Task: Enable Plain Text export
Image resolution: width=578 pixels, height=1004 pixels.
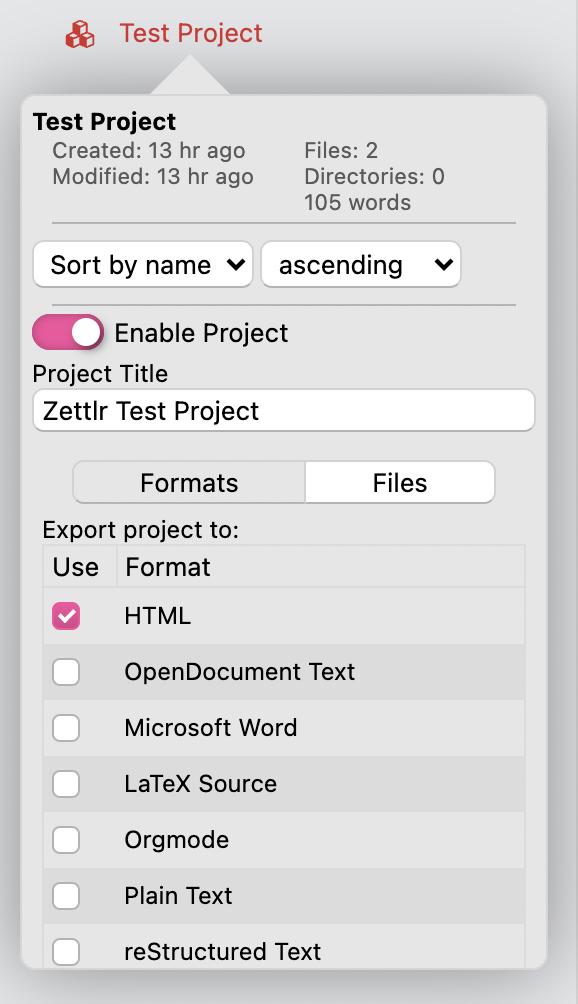Action: coord(65,896)
